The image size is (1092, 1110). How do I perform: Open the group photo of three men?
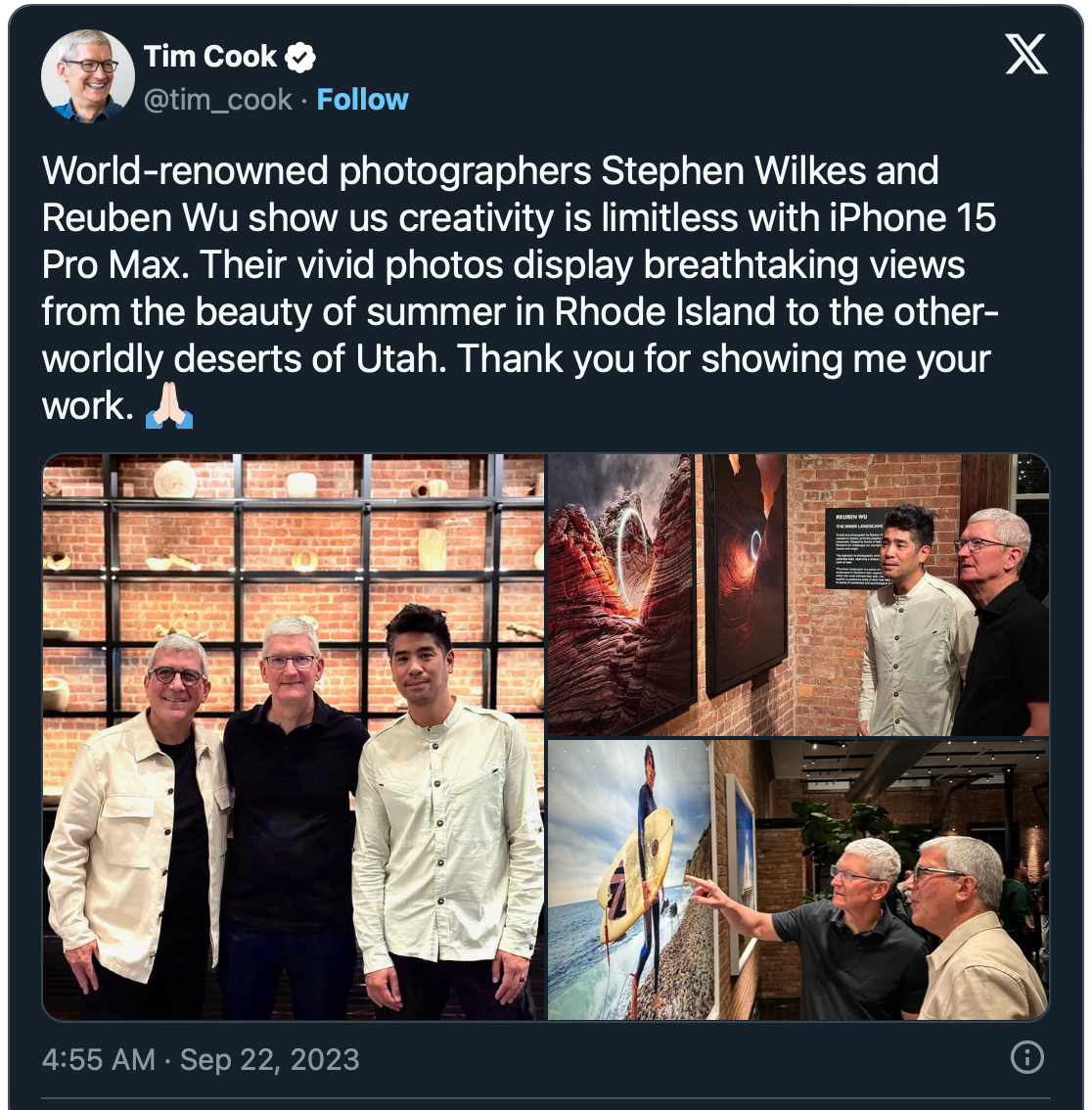point(294,737)
